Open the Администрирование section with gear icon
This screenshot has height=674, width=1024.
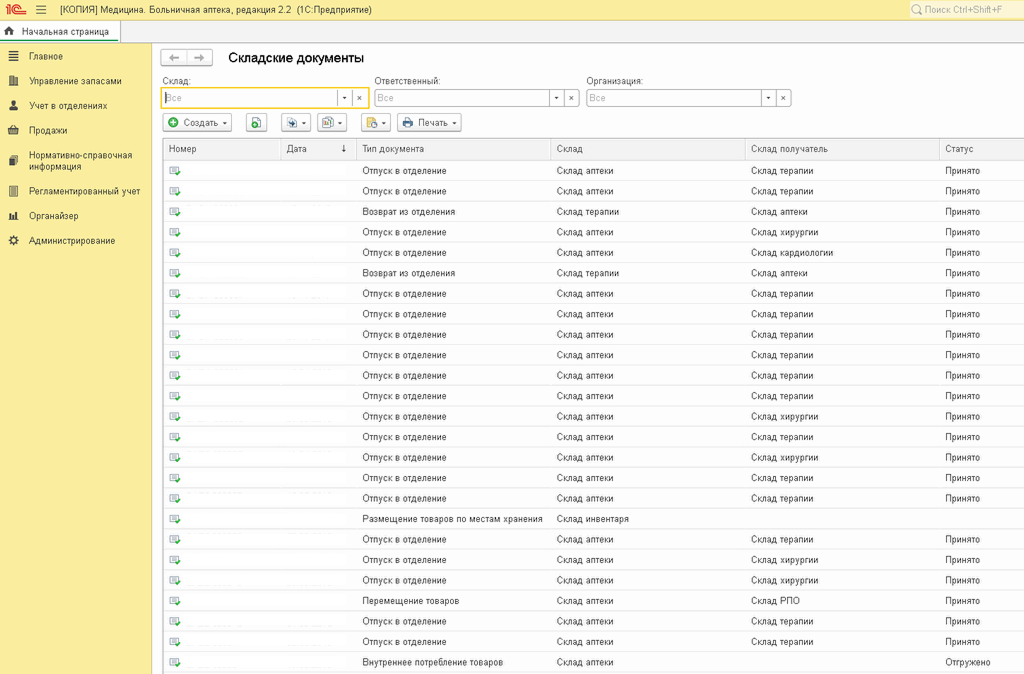(x=71, y=241)
